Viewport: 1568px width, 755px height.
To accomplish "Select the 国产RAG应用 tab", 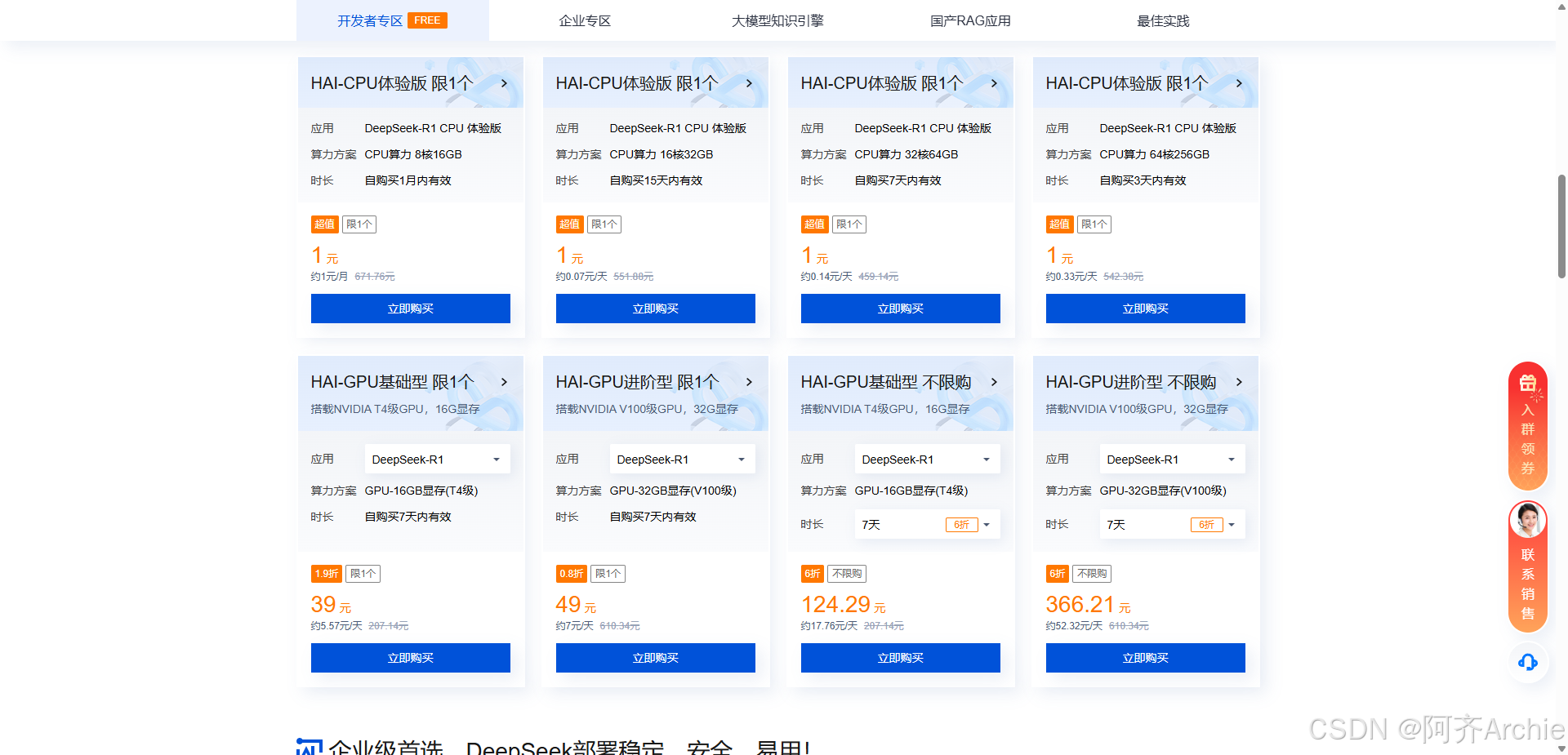I will click(x=970, y=20).
